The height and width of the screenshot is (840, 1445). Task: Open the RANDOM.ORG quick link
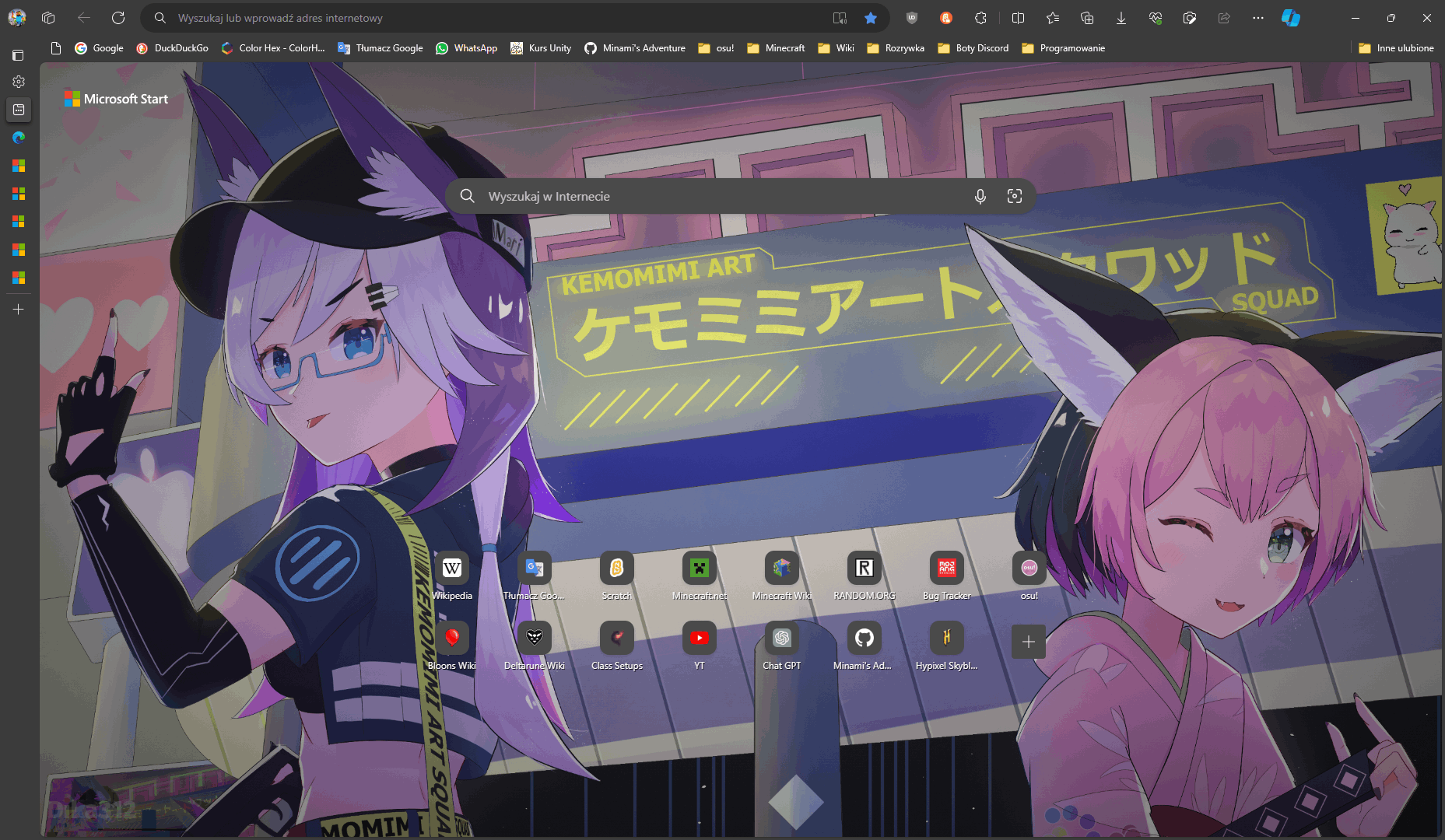(865, 576)
